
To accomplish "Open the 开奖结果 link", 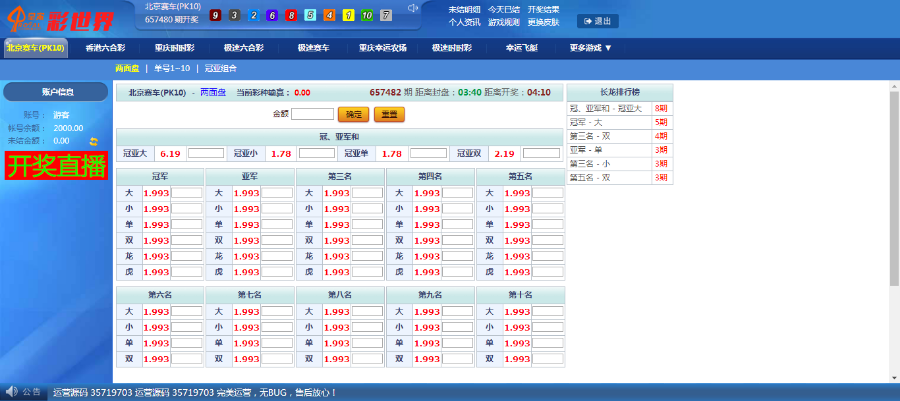I will (x=544, y=10).
